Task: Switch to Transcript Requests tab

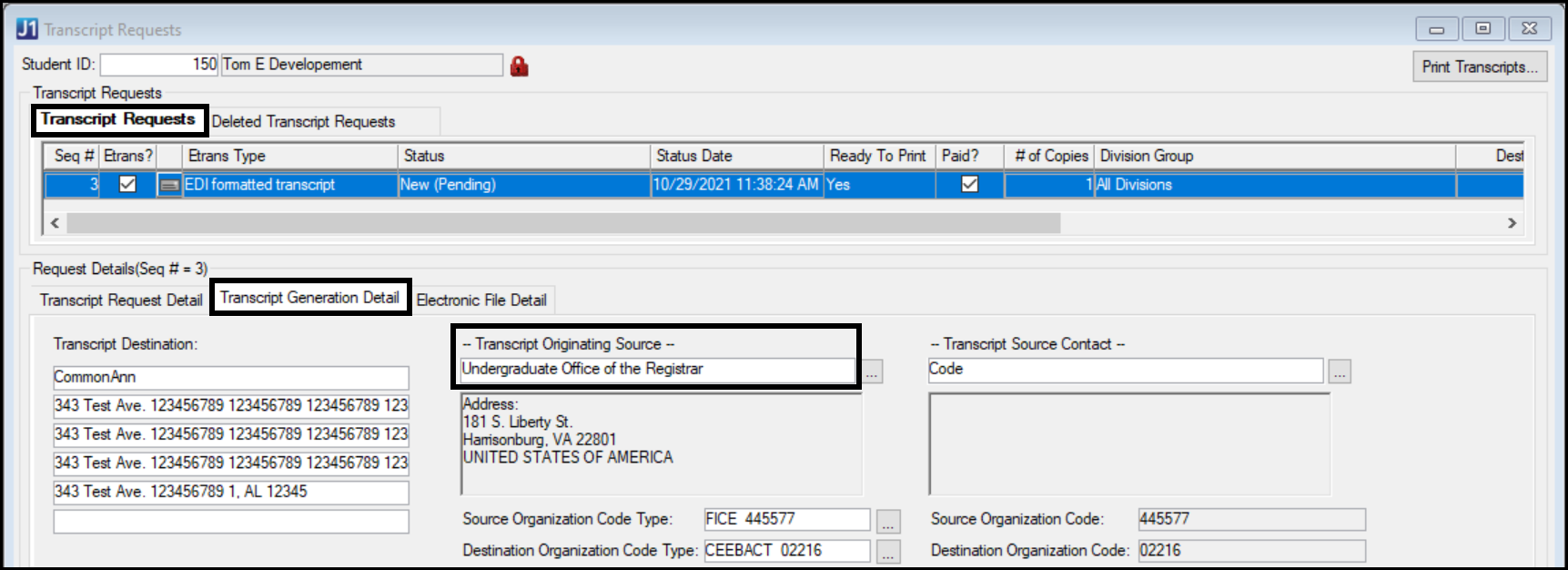Action: point(118,119)
